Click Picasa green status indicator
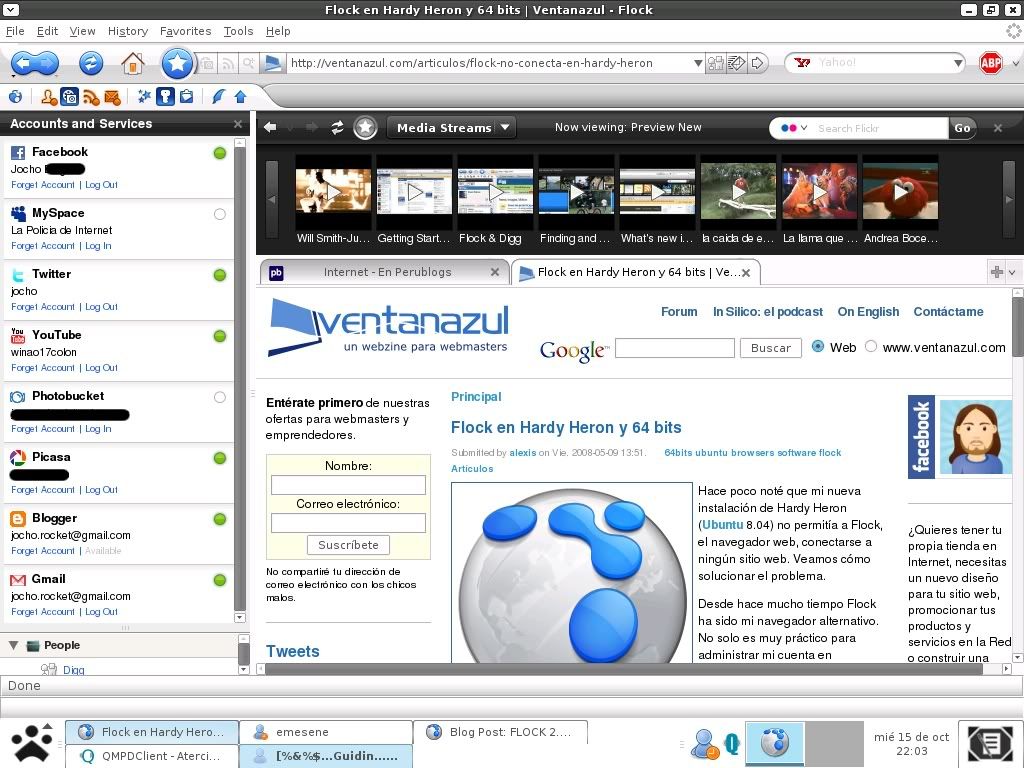Screen dimensions: 1024x768 [220, 458]
